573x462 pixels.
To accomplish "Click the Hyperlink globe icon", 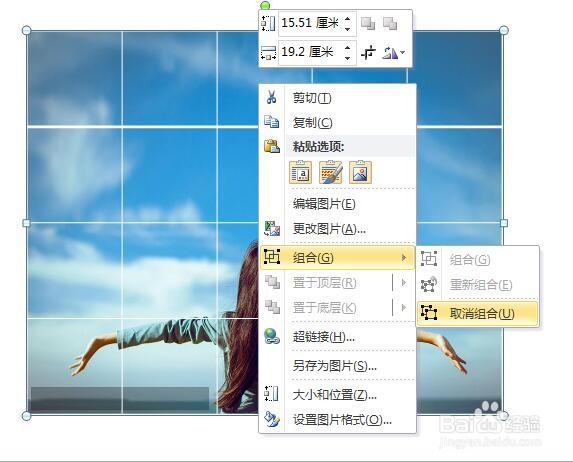I will pyautogui.click(x=272, y=336).
